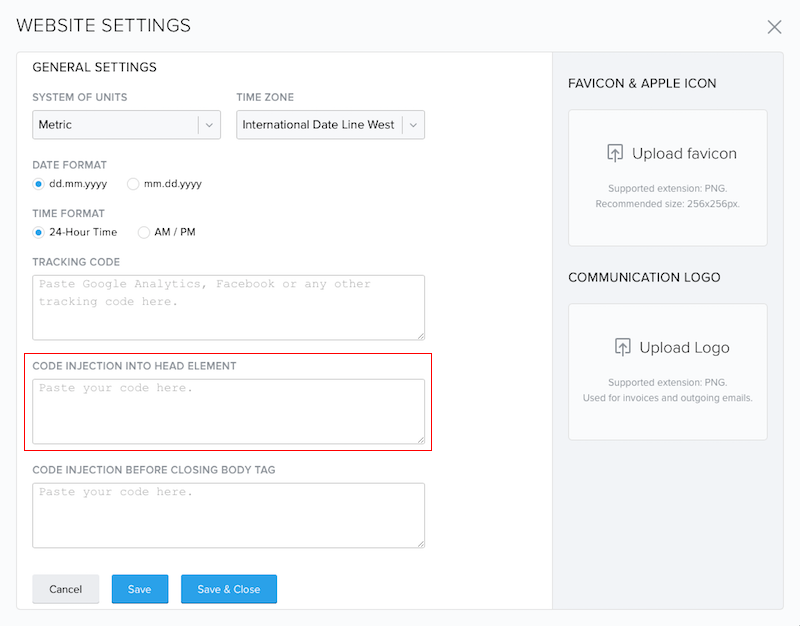The width and height of the screenshot is (800, 626).
Task: Click the International Date Line West field
Action: [x=331, y=124]
